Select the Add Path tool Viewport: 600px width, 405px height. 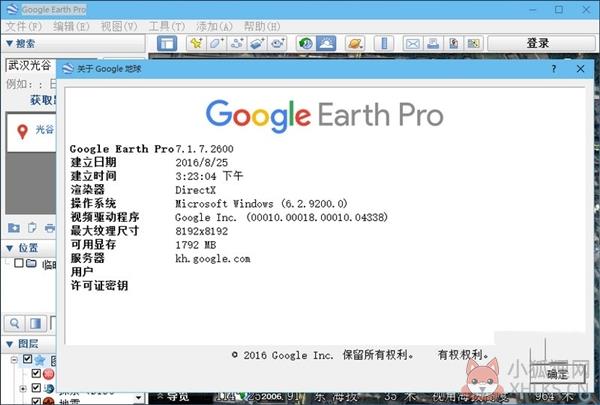237,44
